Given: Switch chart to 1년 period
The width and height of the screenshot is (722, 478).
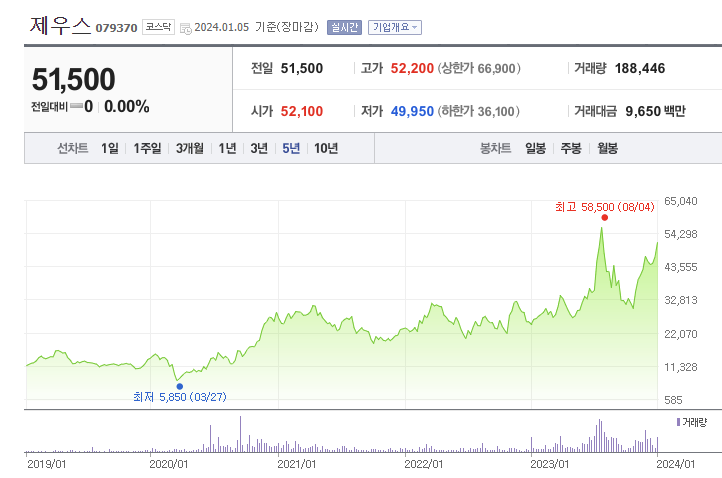Looking at the screenshot, I should point(227,148).
